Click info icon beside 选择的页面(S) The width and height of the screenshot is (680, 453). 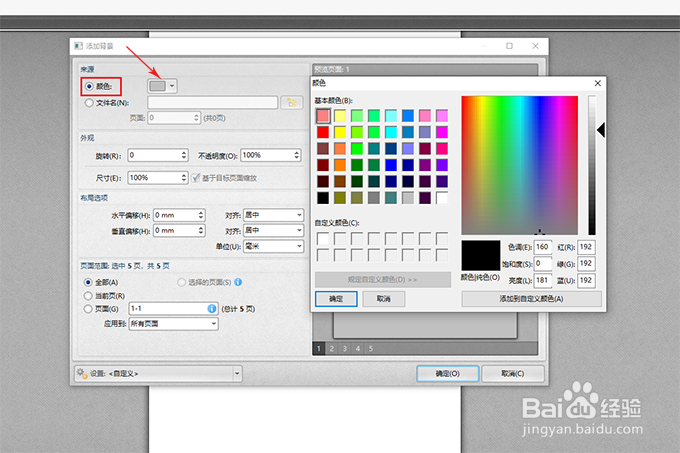click(238, 282)
